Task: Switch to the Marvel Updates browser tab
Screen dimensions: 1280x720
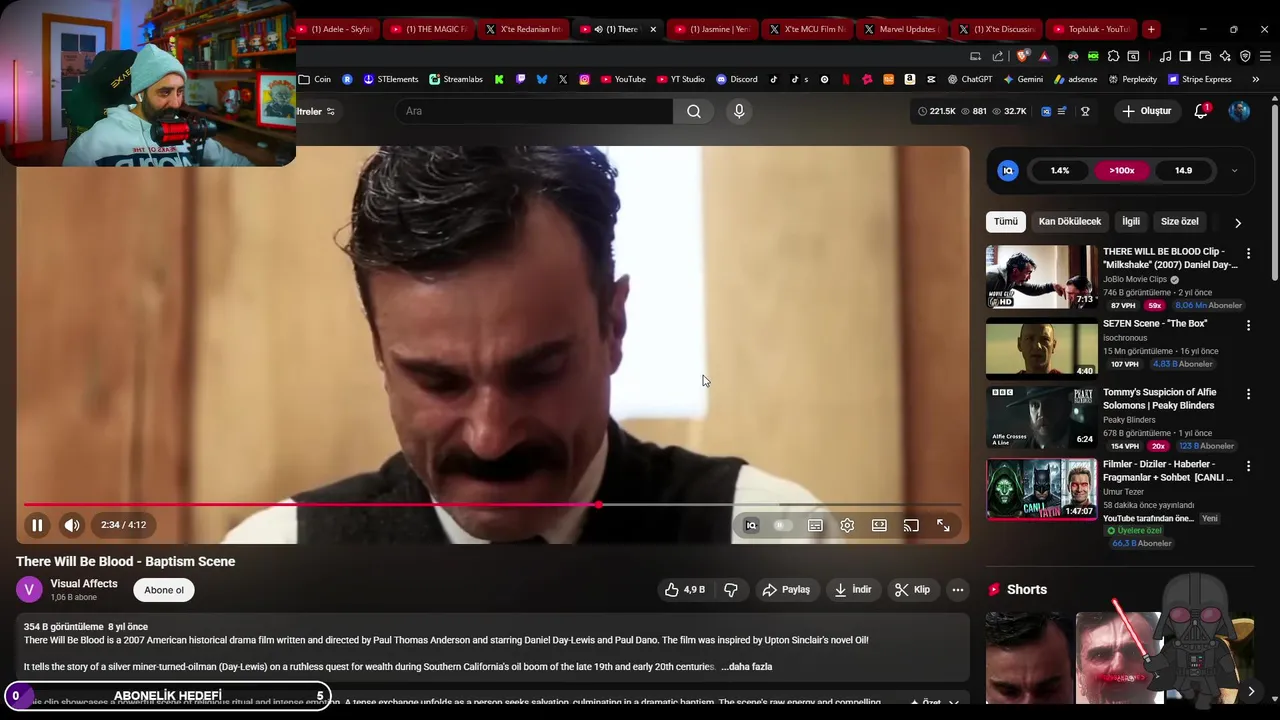Action: click(x=900, y=29)
